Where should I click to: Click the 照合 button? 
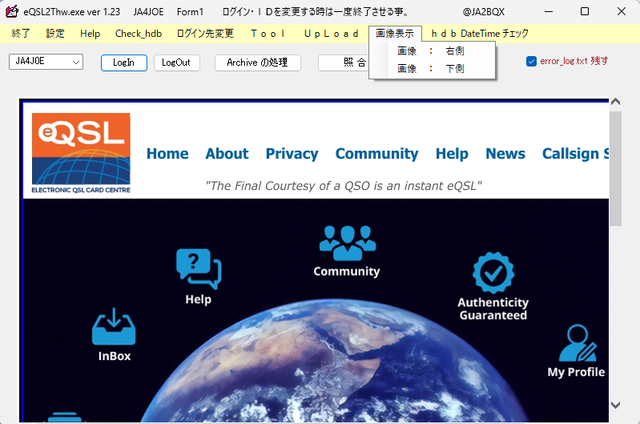344,62
